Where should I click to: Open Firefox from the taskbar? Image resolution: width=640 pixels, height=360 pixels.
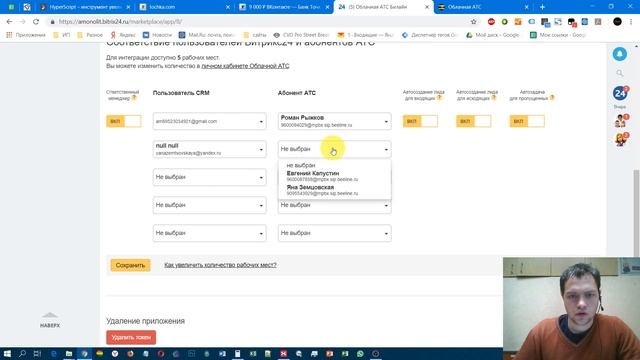pyautogui.click(x=130, y=353)
